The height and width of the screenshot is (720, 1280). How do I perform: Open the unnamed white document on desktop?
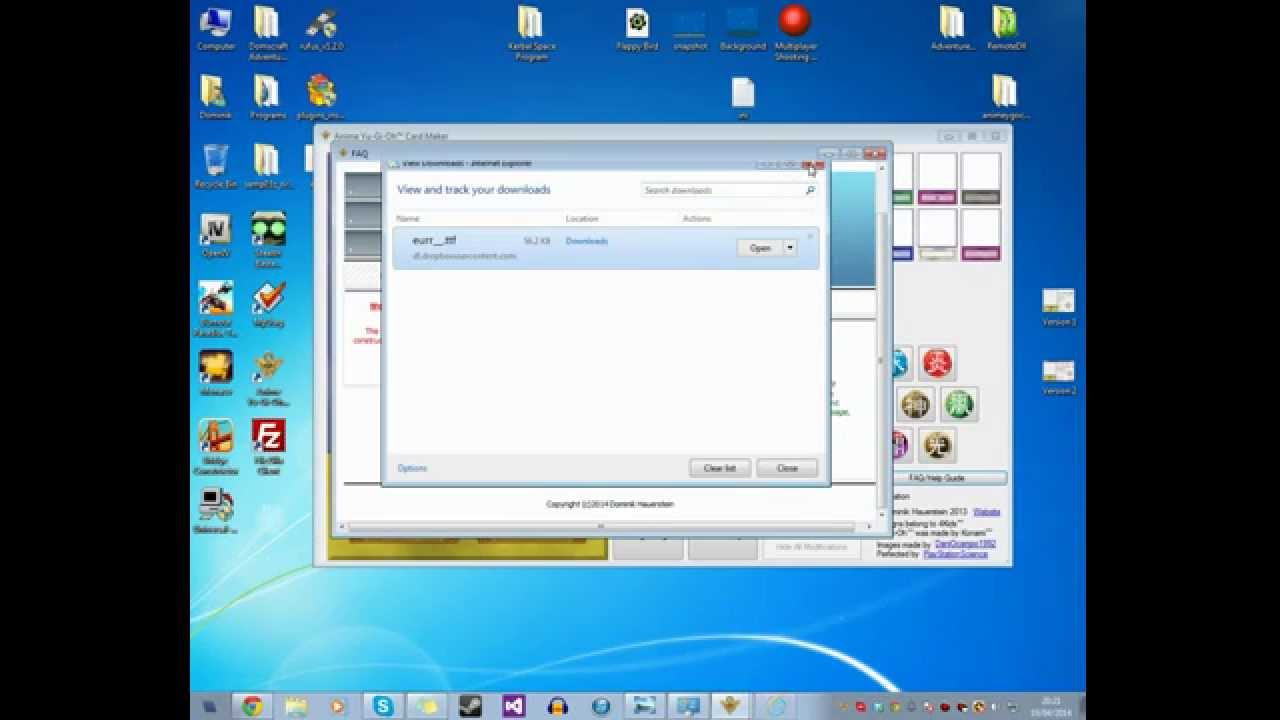(x=742, y=99)
